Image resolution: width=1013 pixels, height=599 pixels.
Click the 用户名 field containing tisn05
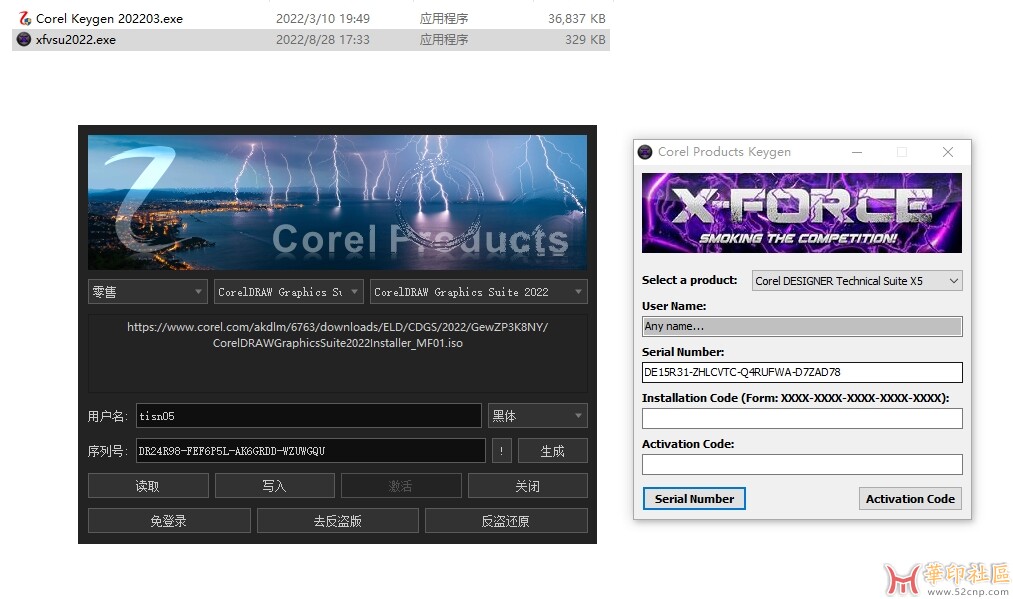[x=309, y=415]
